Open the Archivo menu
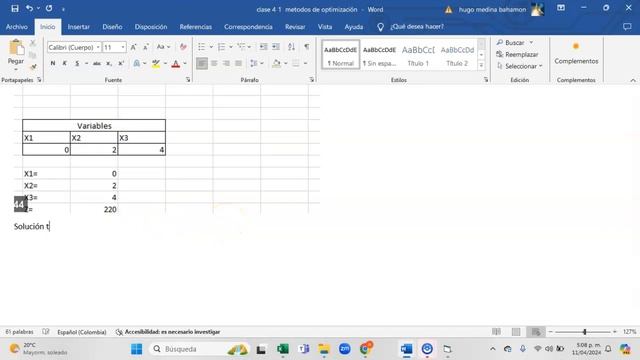The image size is (640, 360). coord(17,27)
